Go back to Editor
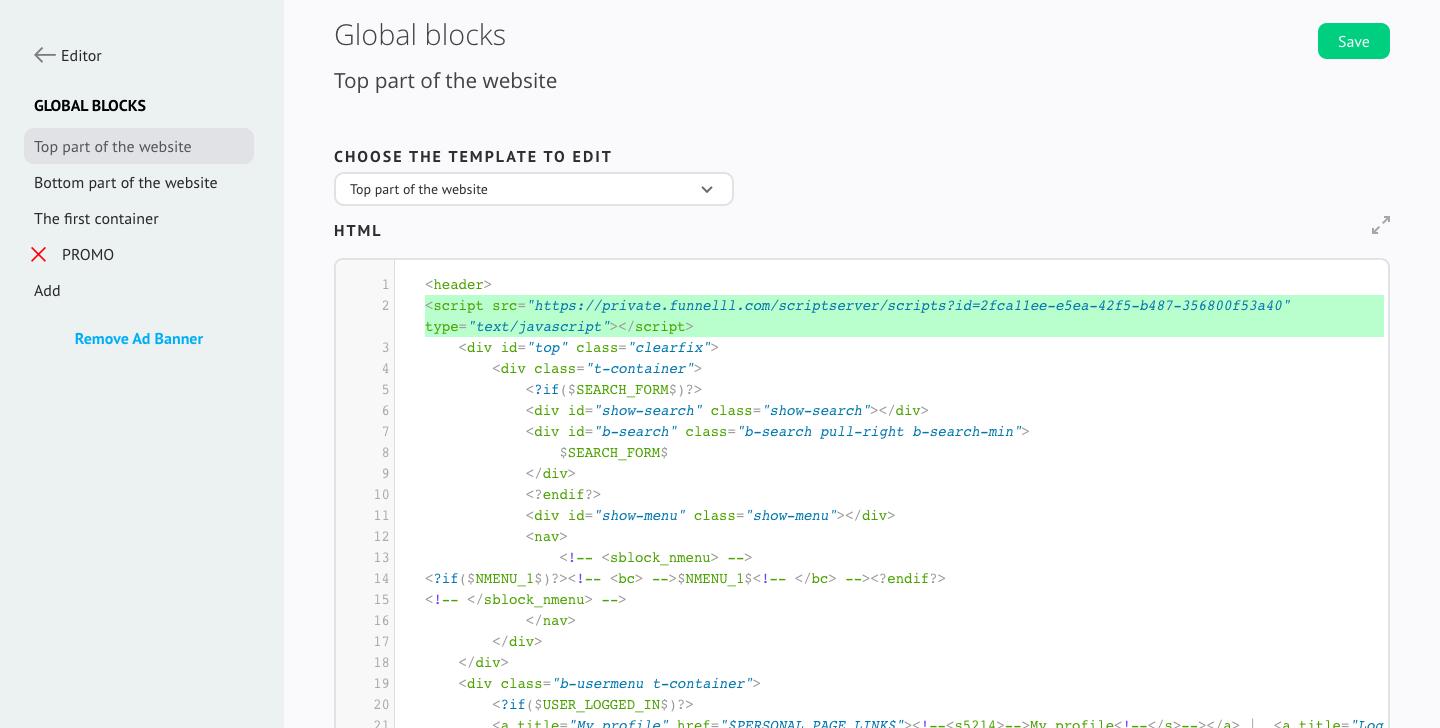This screenshot has height=728, width=1440. coord(81,56)
